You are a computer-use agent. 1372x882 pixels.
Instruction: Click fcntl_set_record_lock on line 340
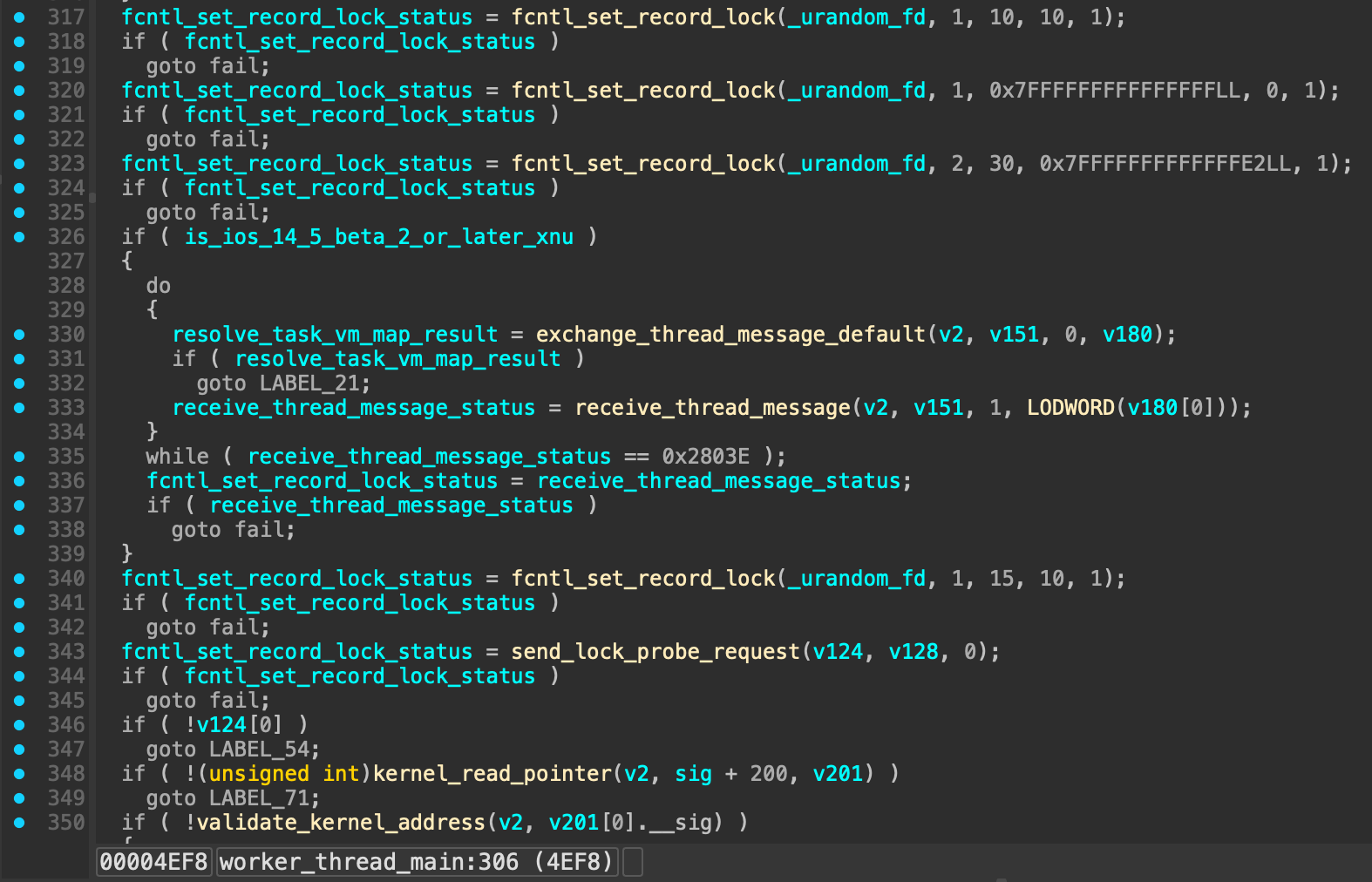[643, 579]
